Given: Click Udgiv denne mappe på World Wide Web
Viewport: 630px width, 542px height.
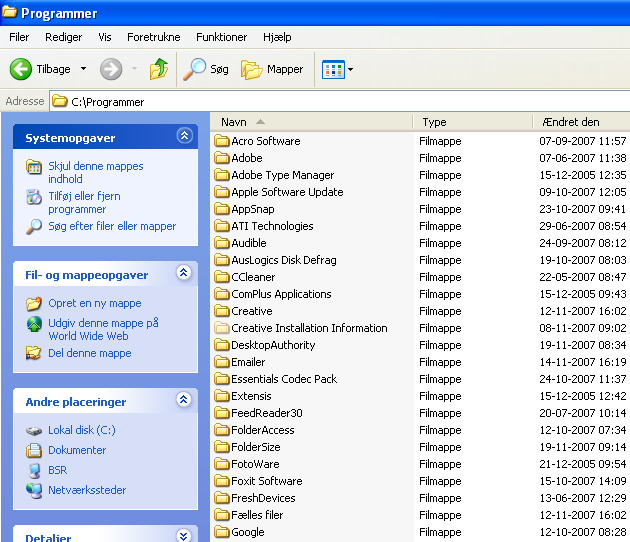Looking at the screenshot, I should 103,329.
